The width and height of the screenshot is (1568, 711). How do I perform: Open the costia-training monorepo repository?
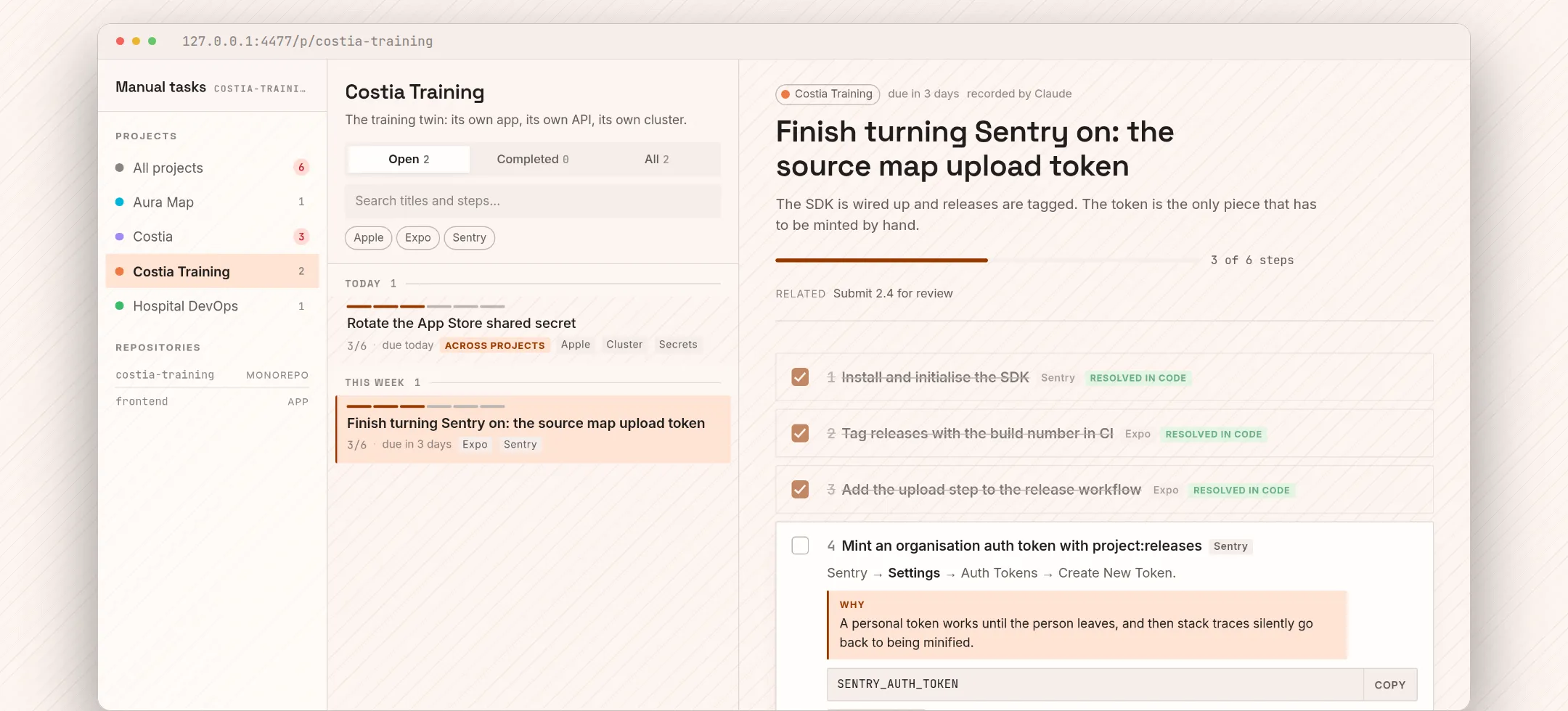point(212,374)
